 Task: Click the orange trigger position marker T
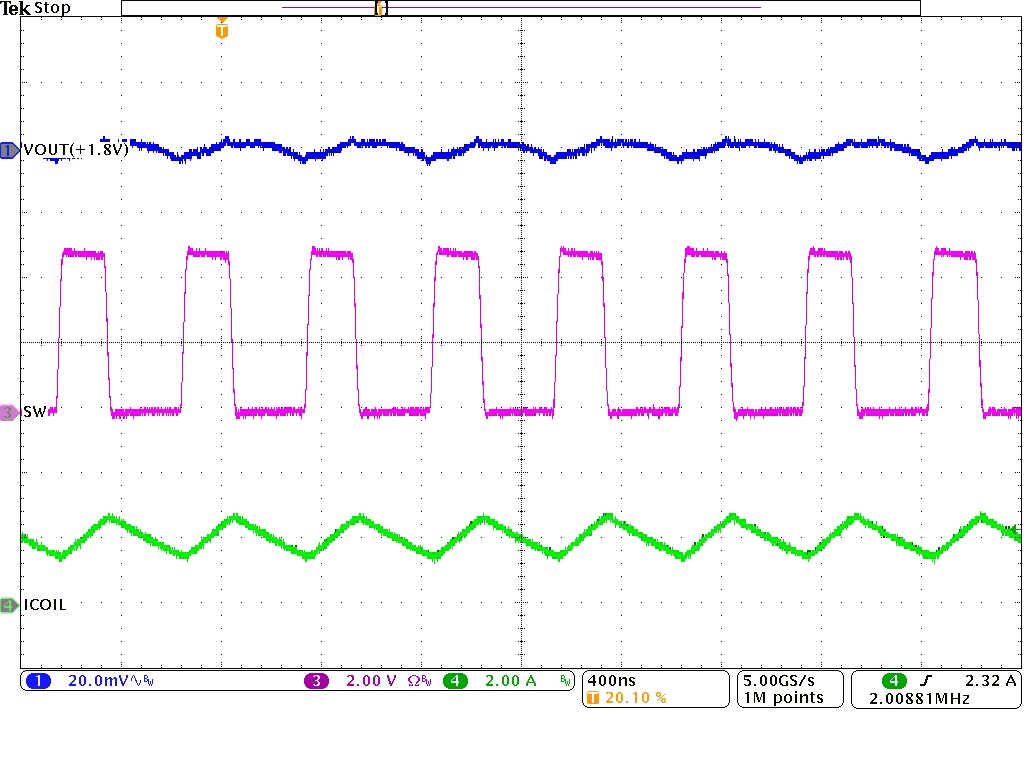click(220, 30)
